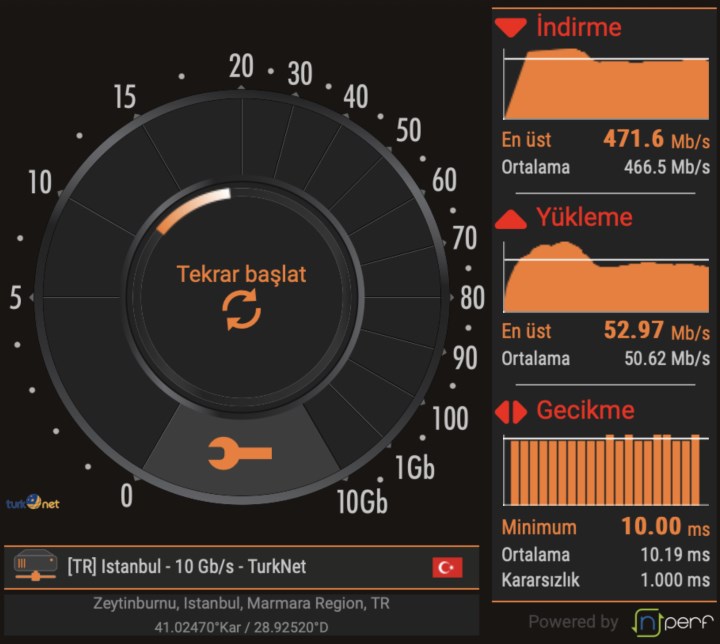Click the TurkNet logo
The height and width of the screenshot is (644, 720).
pyautogui.click(x=32, y=503)
